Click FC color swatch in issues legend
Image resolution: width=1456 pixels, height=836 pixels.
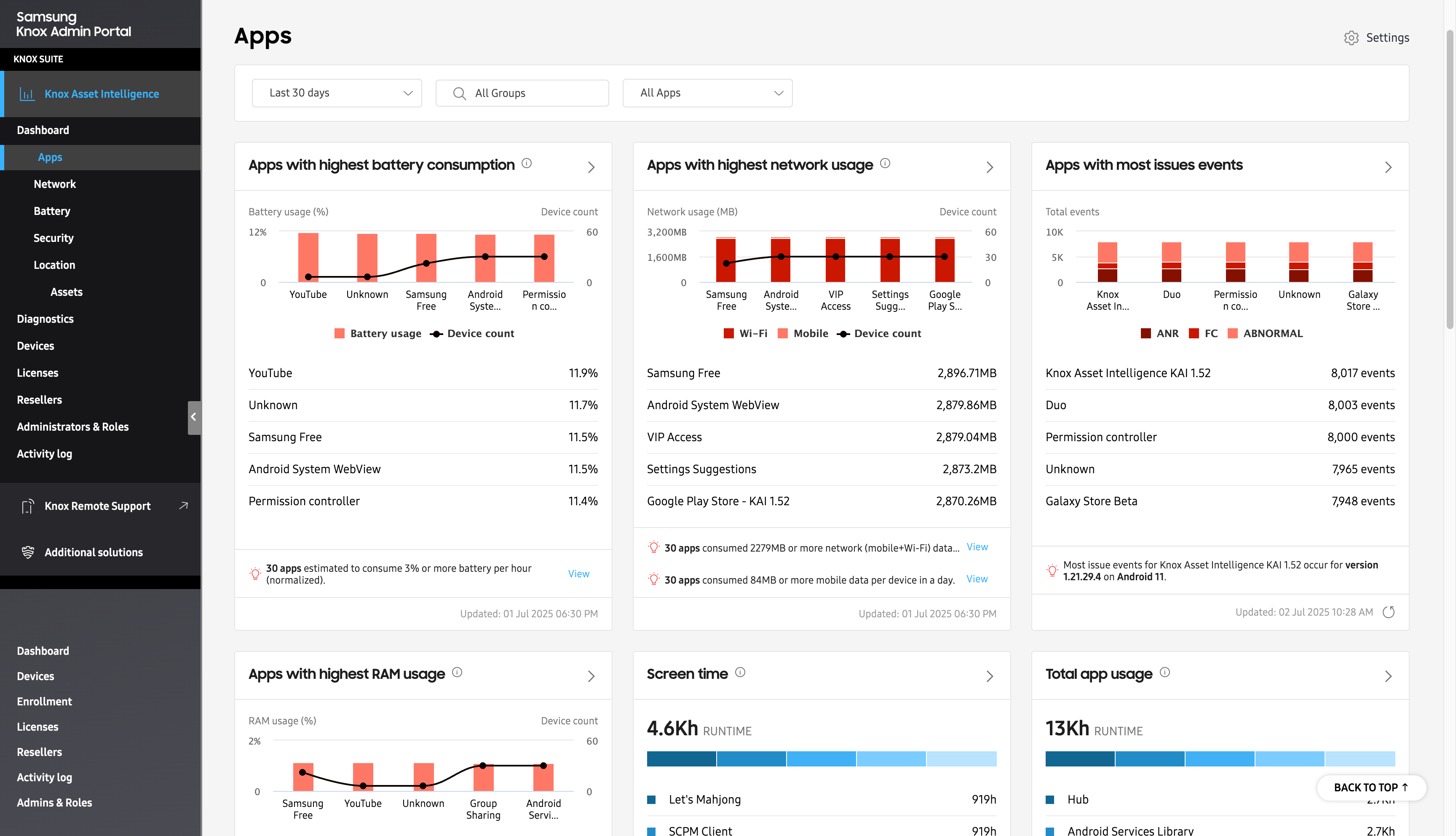click(x=1194, y=334)
